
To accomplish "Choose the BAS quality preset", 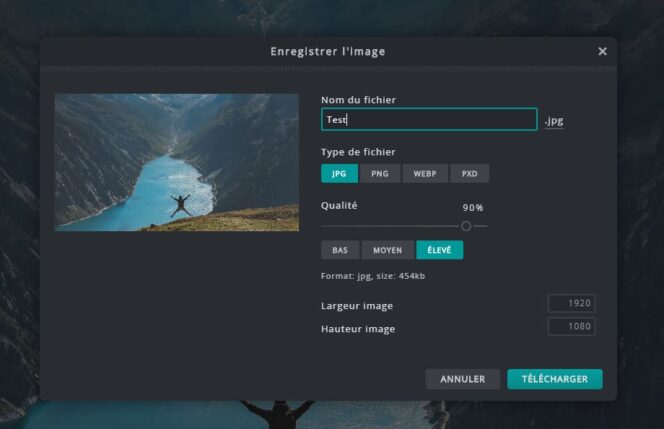I will pyautogui.click(x=340, y=250).
